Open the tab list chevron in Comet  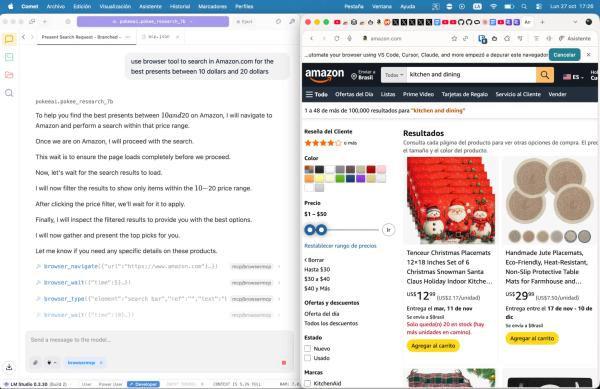pyautogui.click(x=575, y=22)
